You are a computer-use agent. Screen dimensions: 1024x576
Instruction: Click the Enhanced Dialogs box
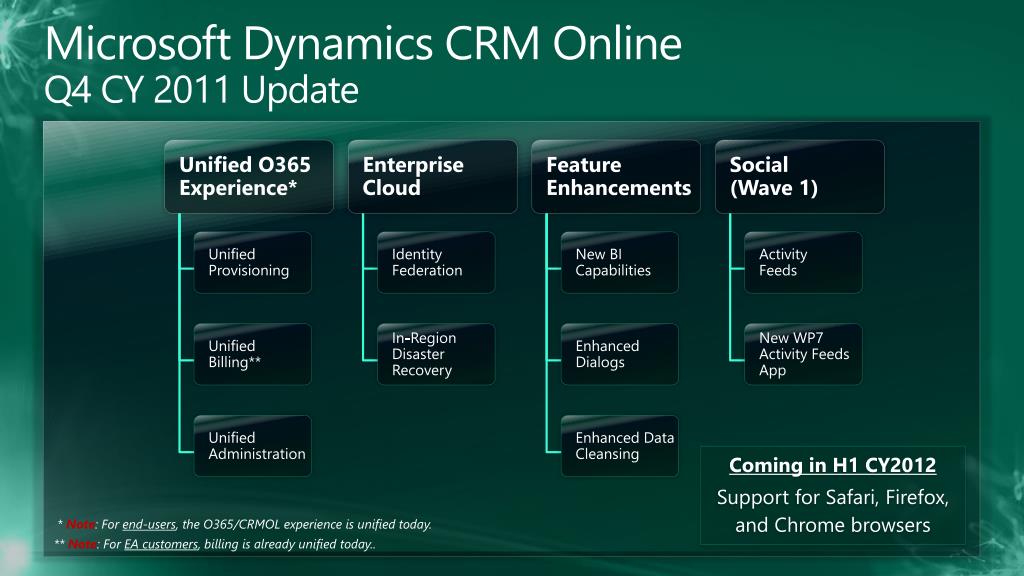point(620,354)
